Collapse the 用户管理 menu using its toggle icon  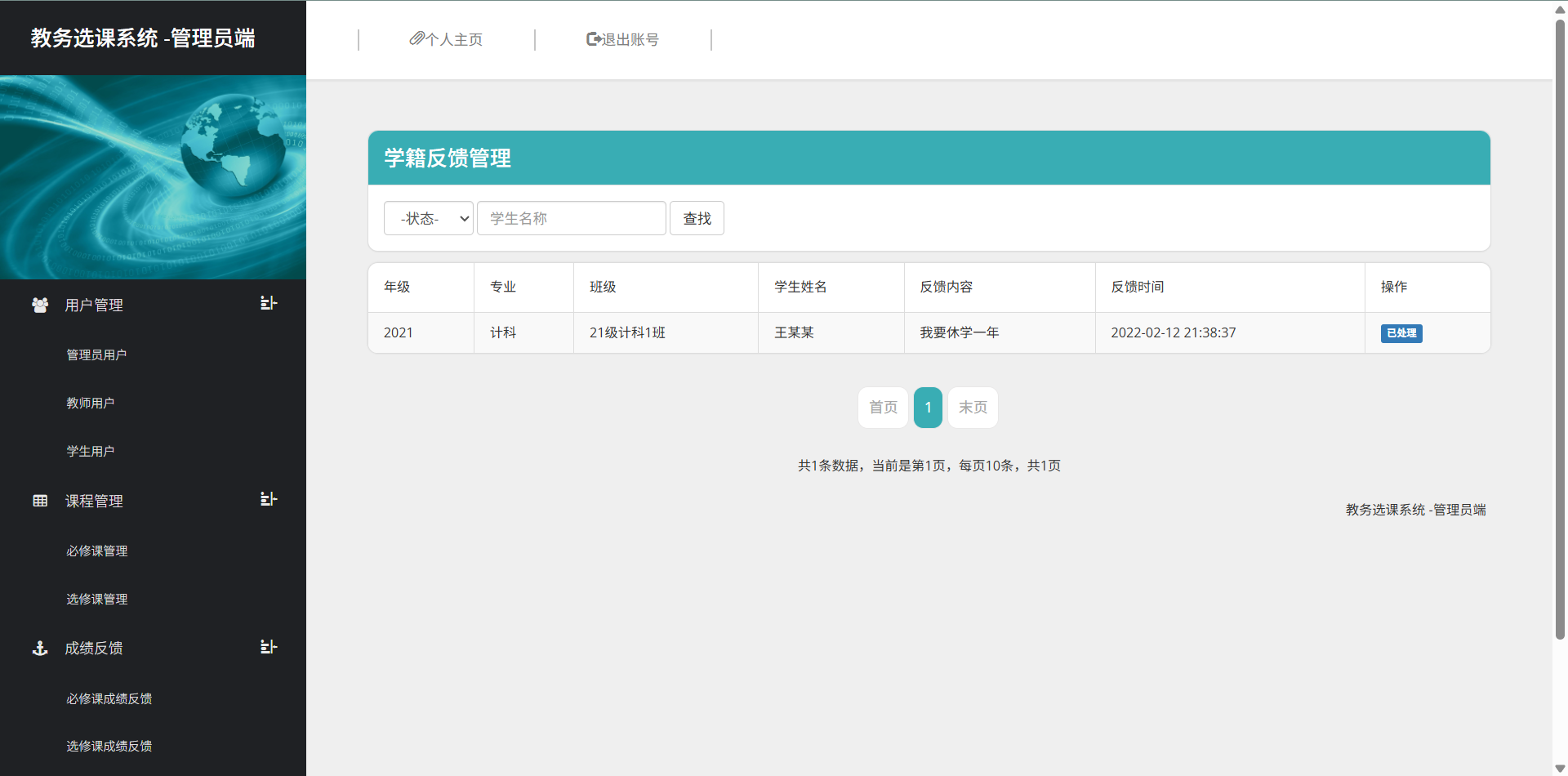click(269, 303)
